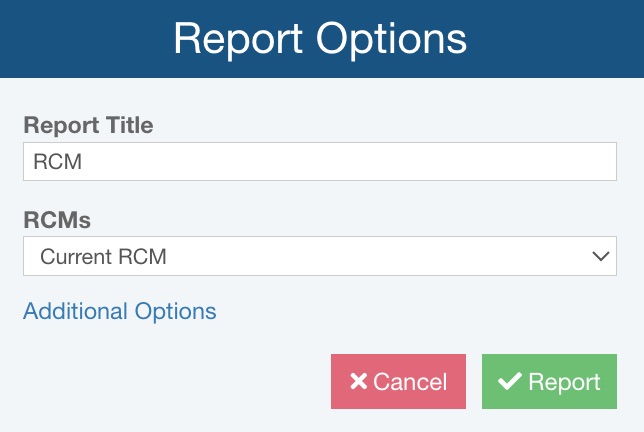644x432 pixels.
Task: Expand the Additional Options section
Action: point(119,311)
